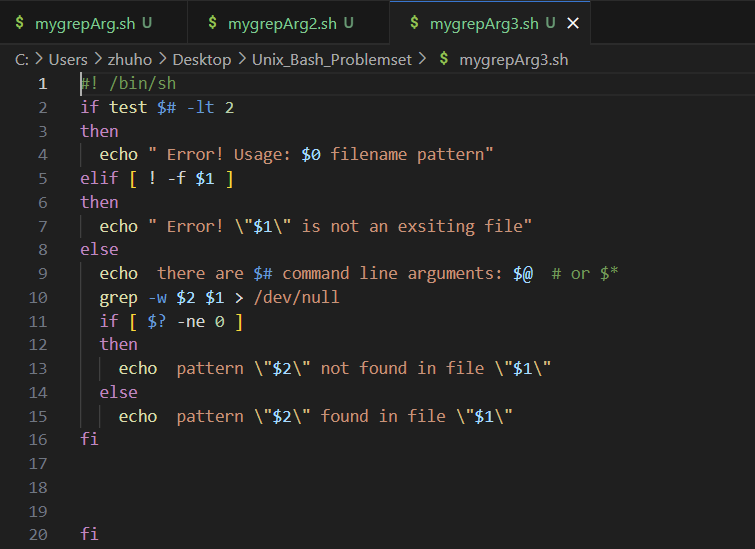The image size is (755, 549).
Task: Click the '#! /bin/sh' shebang text
Action: coord(128,84)
